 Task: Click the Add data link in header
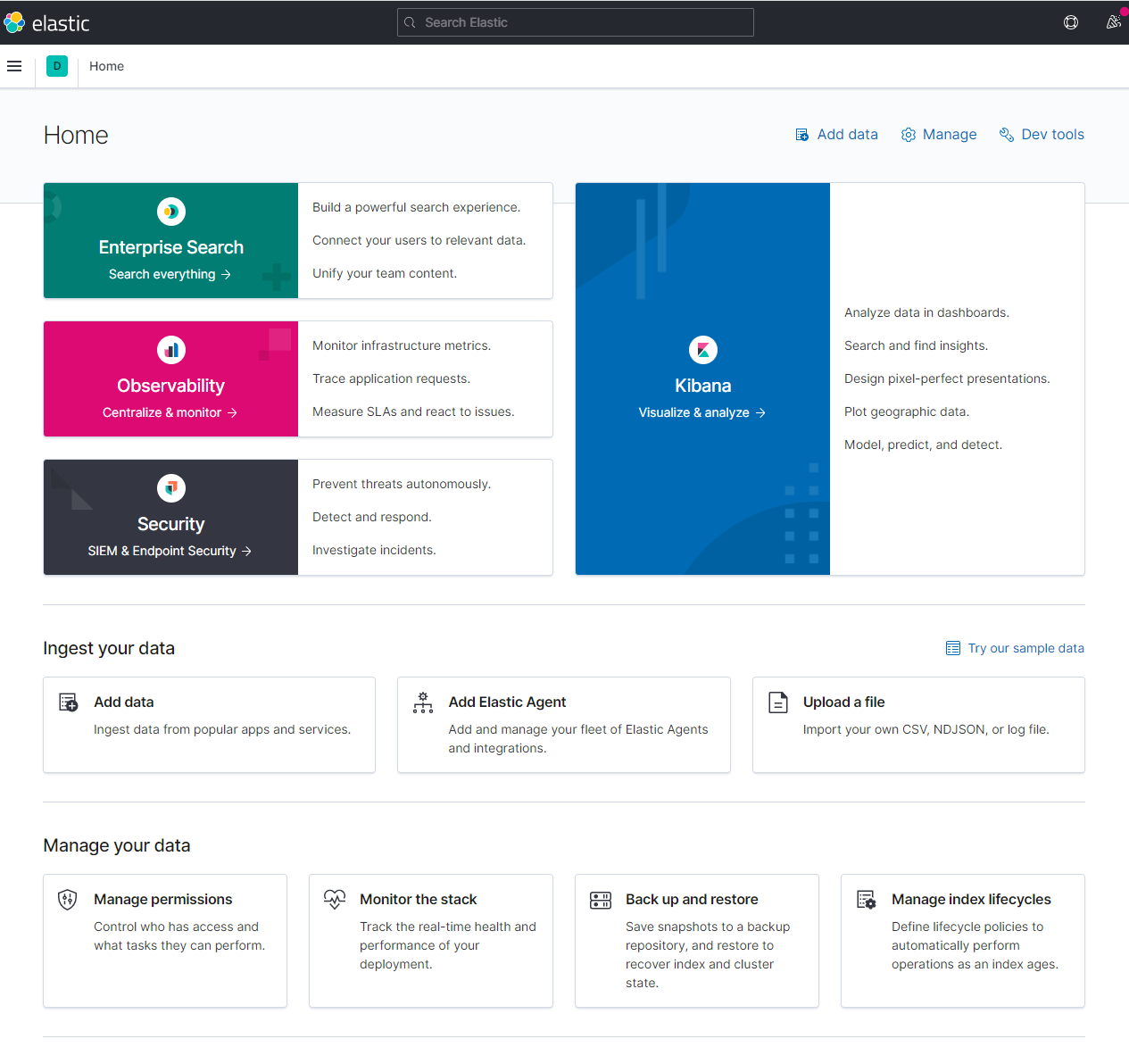point(837,135)
